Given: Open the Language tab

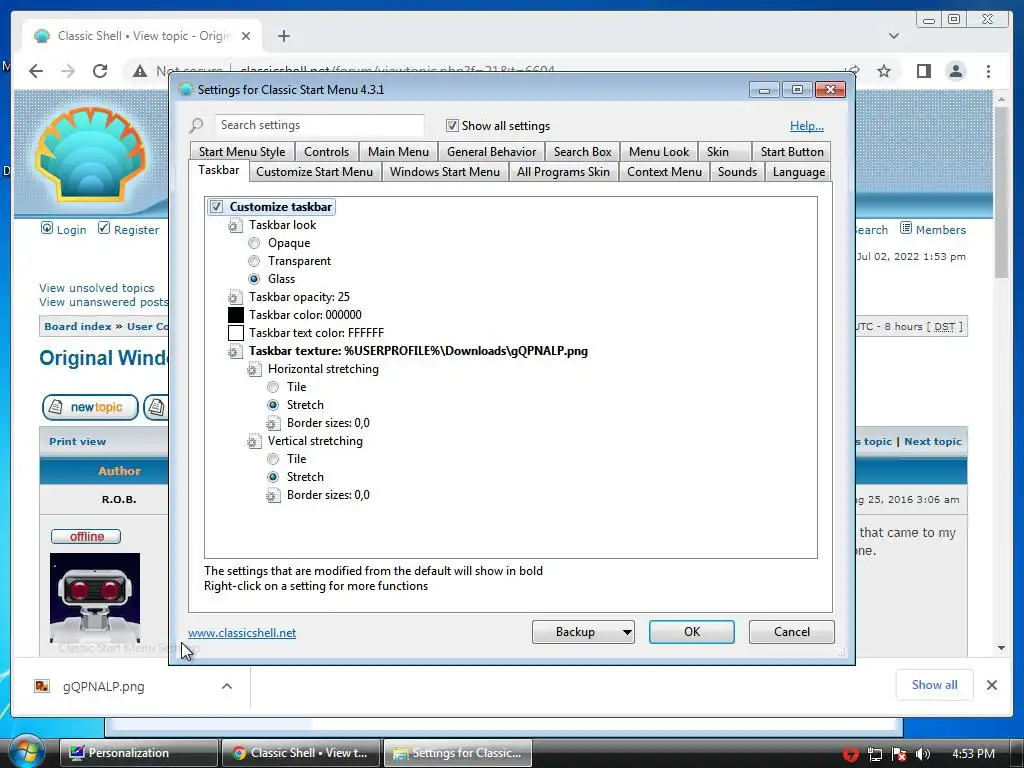Looking at the screenshot, I should coord(798,172).
